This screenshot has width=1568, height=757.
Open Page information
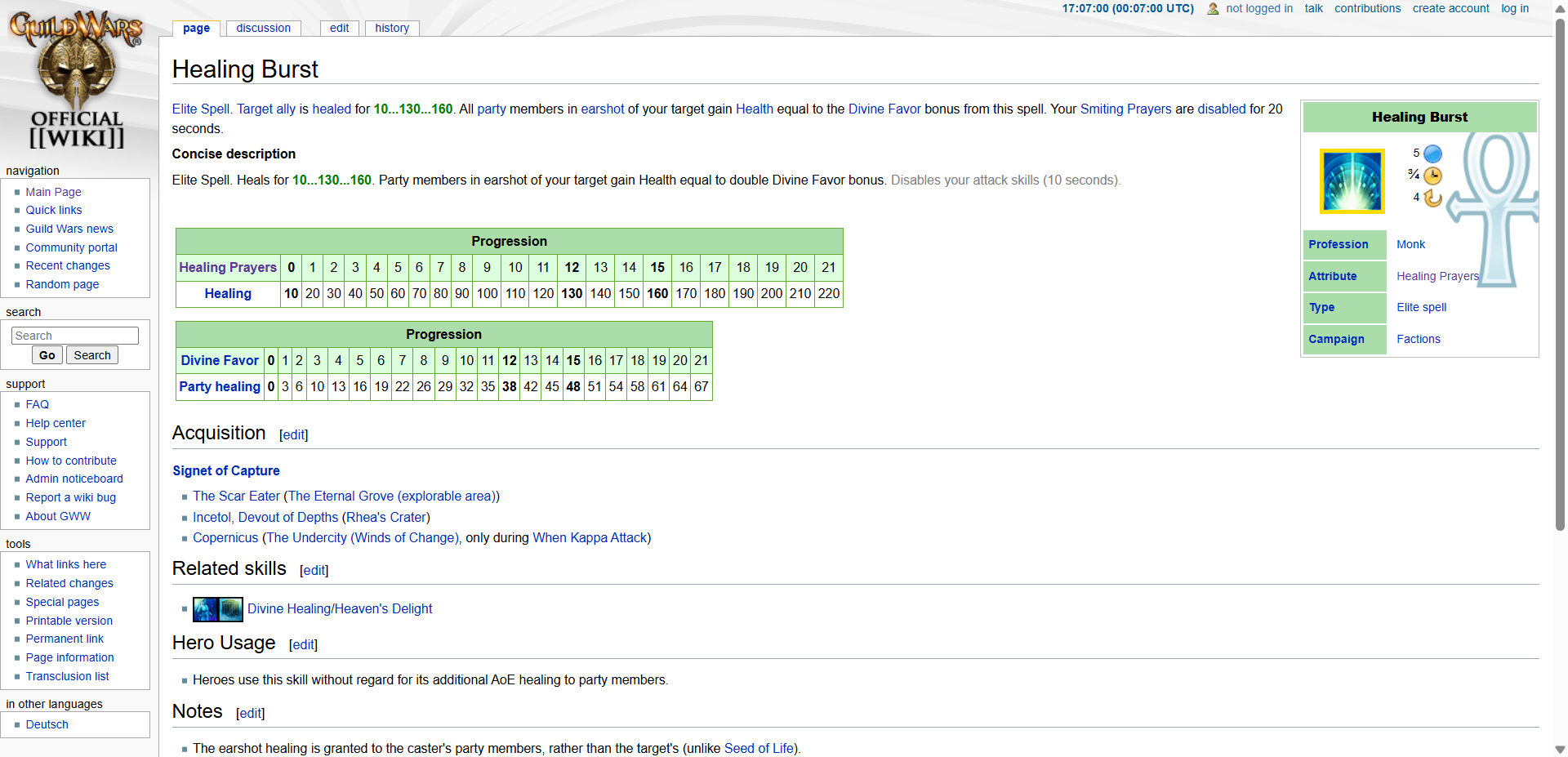tap(69, 657)
